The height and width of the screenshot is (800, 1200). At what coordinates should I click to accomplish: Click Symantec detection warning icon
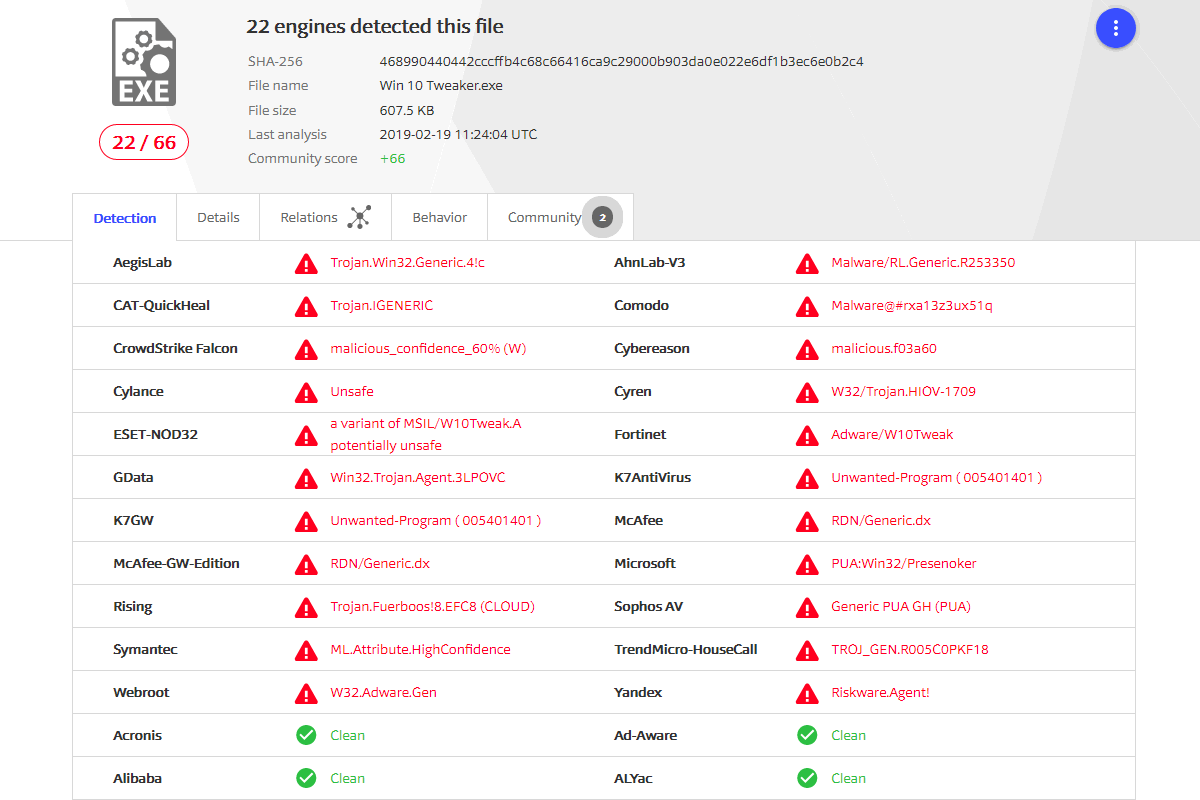306,650
